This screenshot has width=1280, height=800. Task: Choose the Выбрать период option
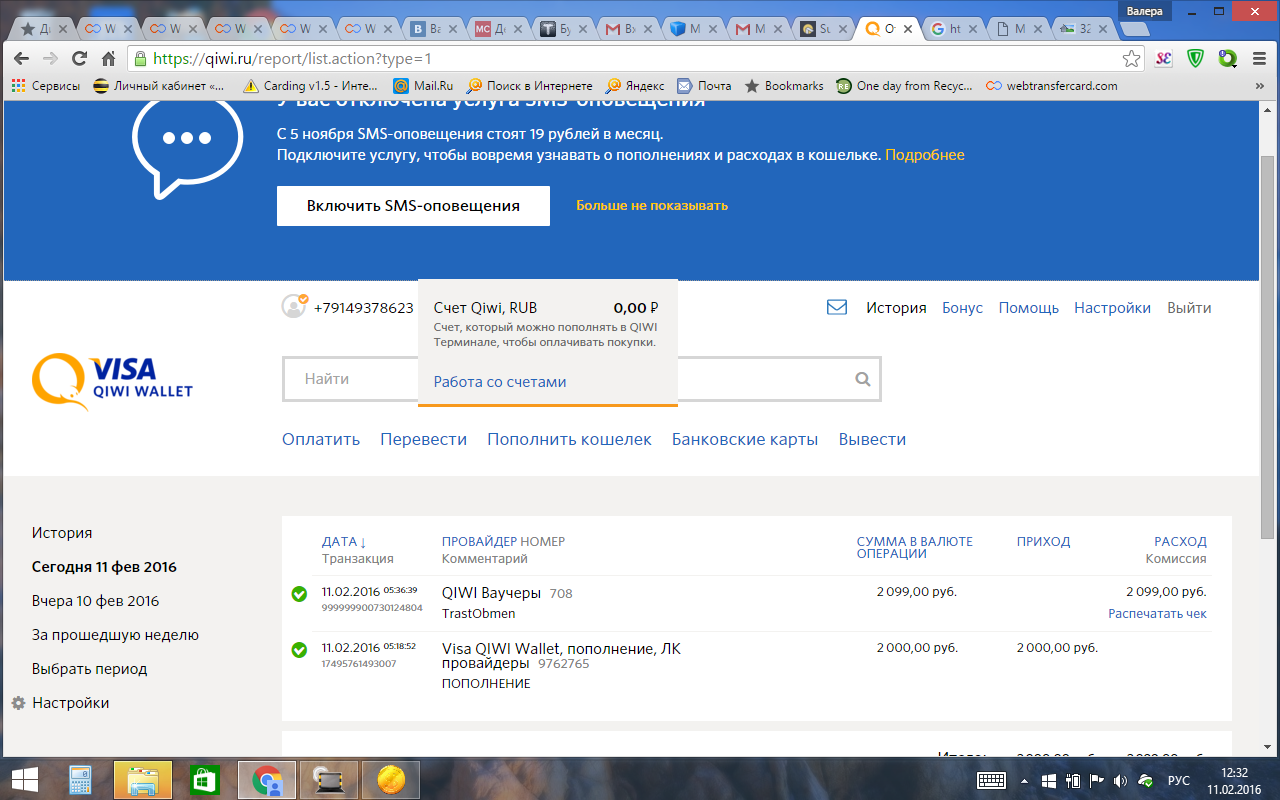[89, 669]
